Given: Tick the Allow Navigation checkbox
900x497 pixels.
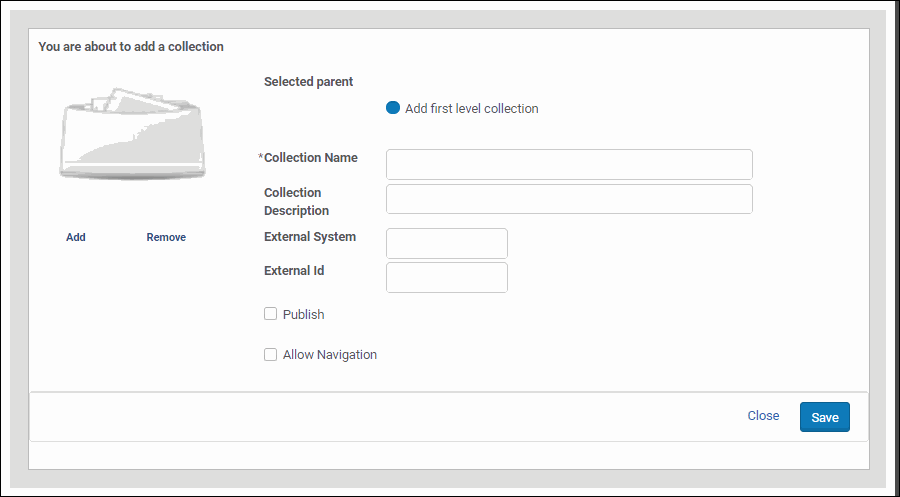Looking at the screenshot, I should point(270,354).
